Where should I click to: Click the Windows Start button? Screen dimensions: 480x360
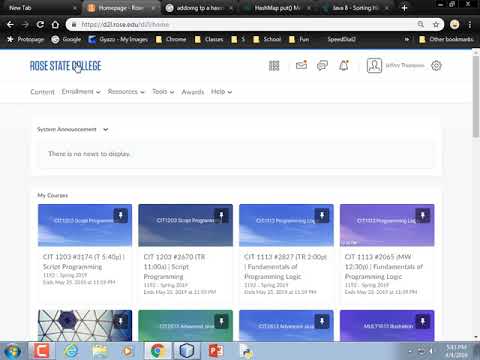coord(12,351)
